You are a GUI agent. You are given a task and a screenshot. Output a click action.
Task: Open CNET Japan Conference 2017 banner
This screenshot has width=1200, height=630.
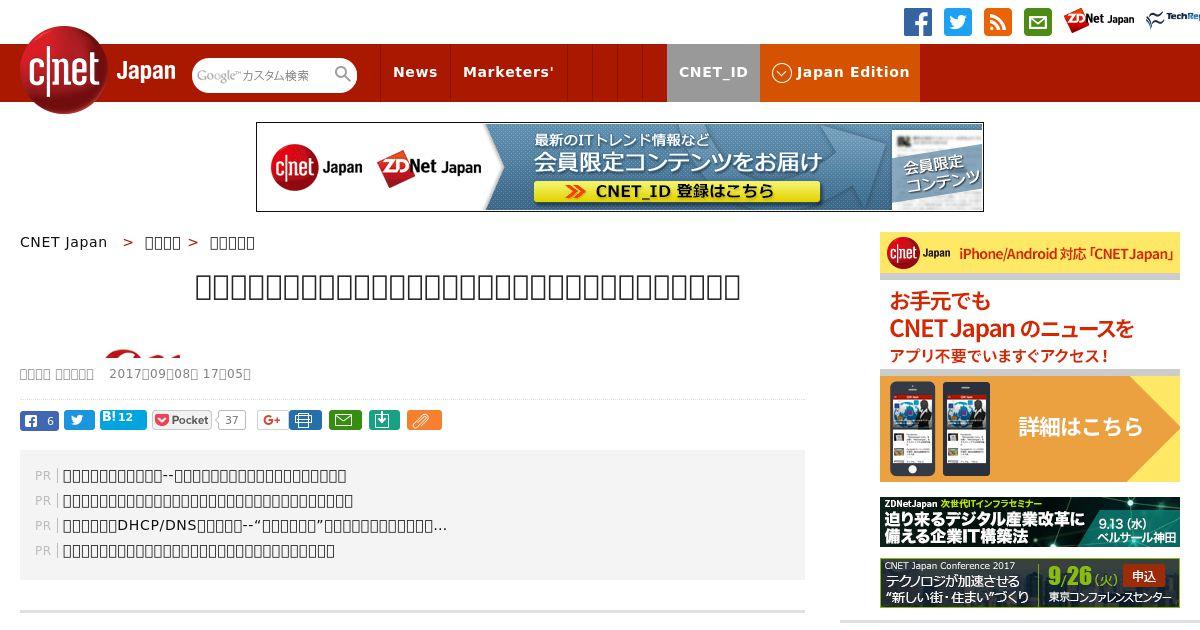point(1030,582)
